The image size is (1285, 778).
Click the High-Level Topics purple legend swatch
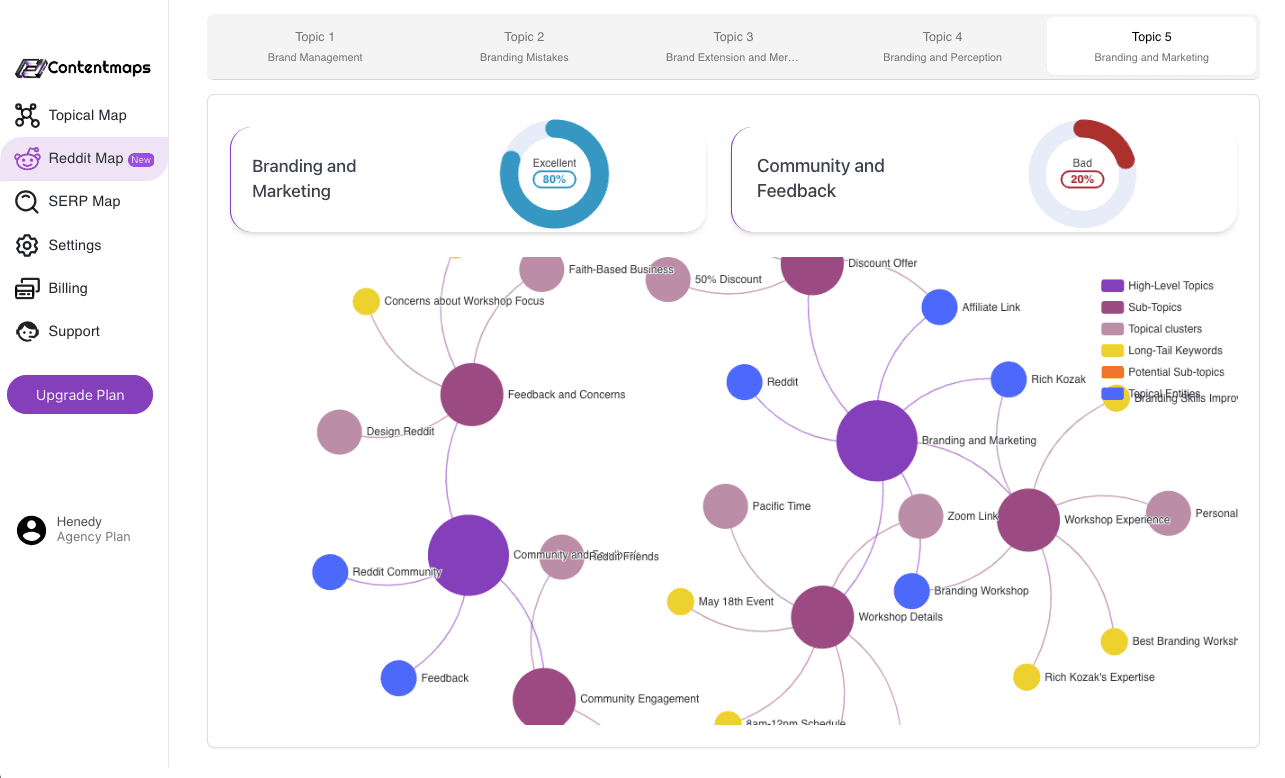[1112, 286]
